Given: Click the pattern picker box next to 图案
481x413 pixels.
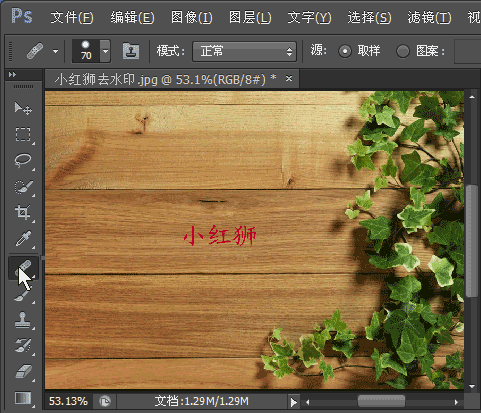Looking at the screenshot, I should 467,51.
